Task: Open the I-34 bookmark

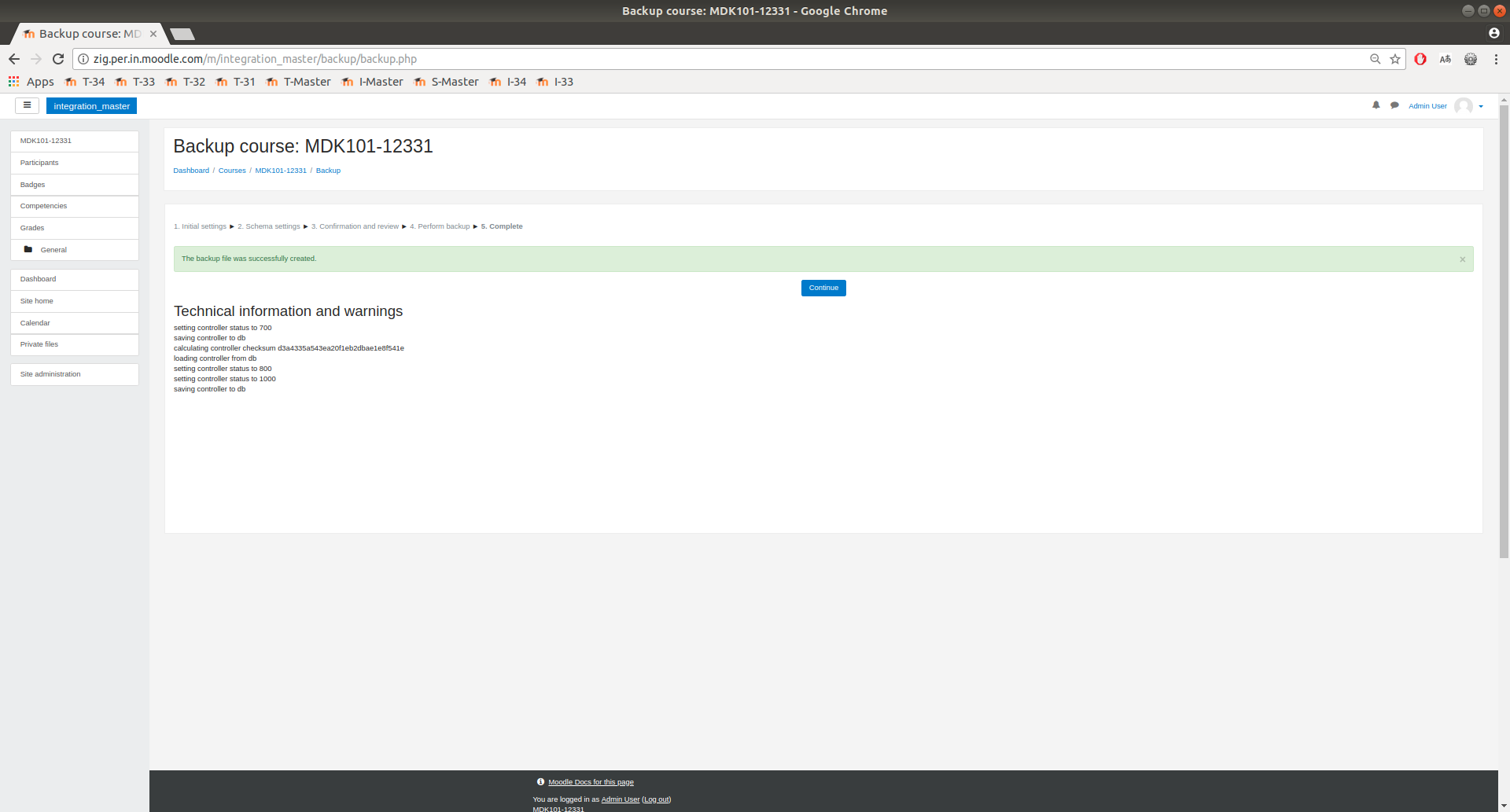Action: [508, 82]
